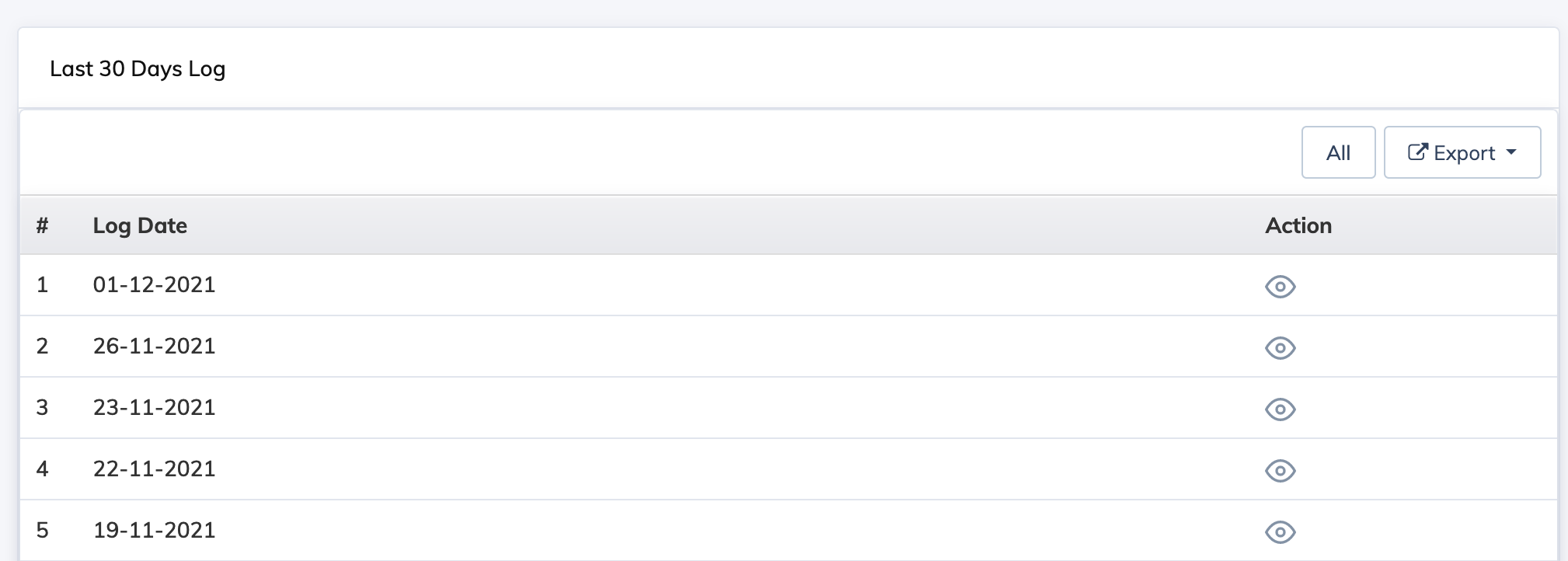Select the 19-11-2021 date cell
The width and height of the screenshot is (1568, 561).
154,530
